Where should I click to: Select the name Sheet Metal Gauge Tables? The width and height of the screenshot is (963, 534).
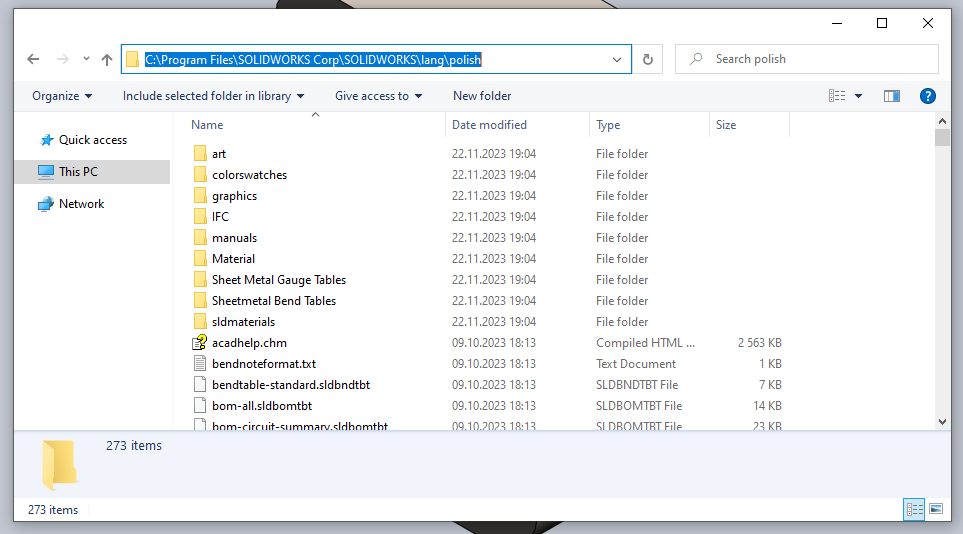[x=279, y=280]
